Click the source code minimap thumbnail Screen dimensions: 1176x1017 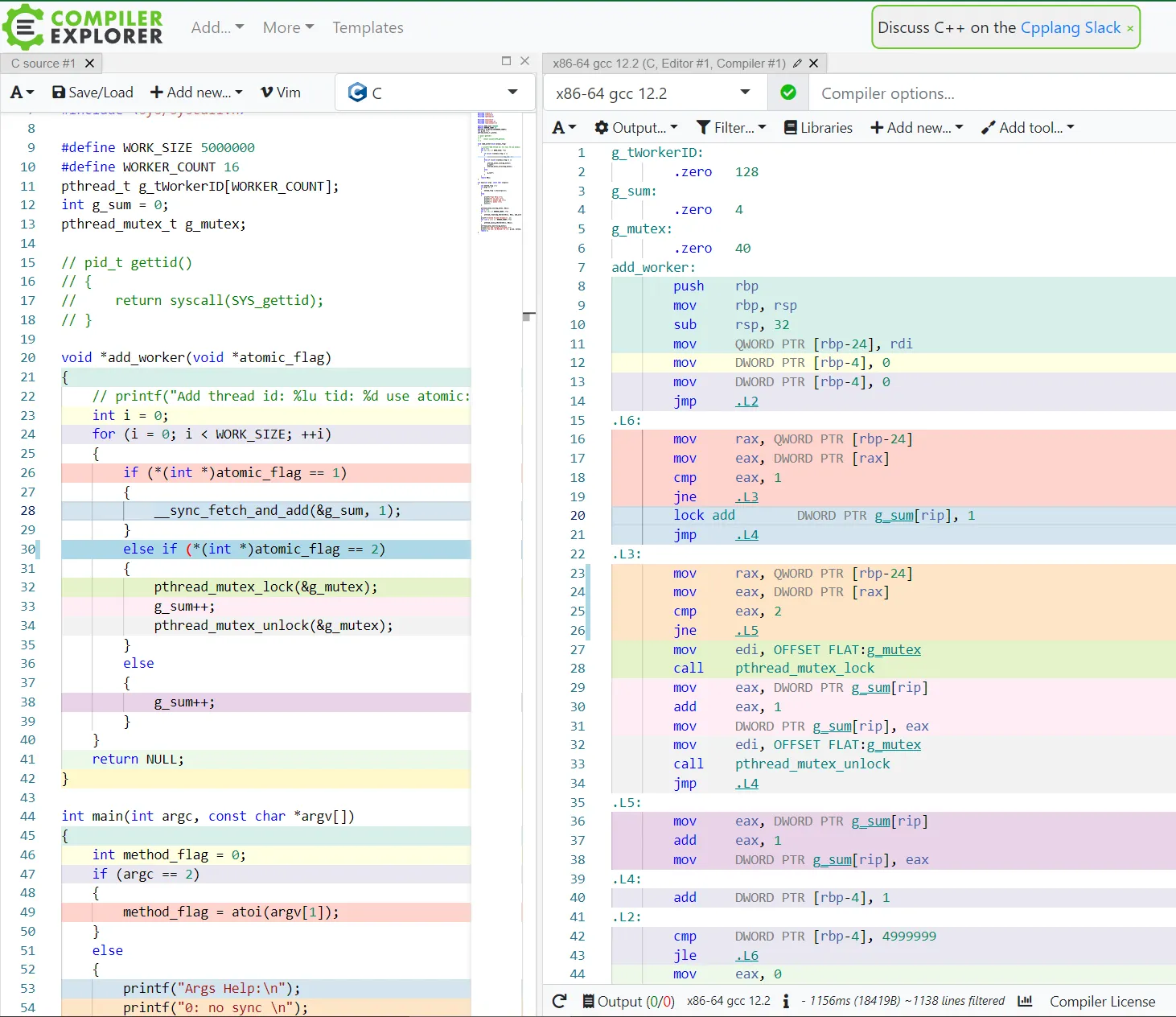[500, 172]
